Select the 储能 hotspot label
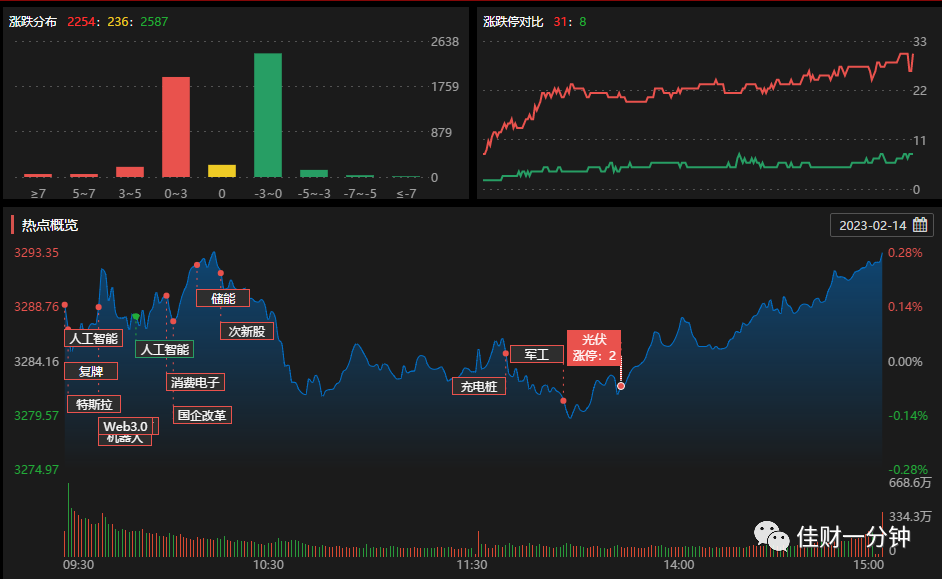The width and height of the screenshot is (942, 579). pyautogui.click(x=223, y=299)
